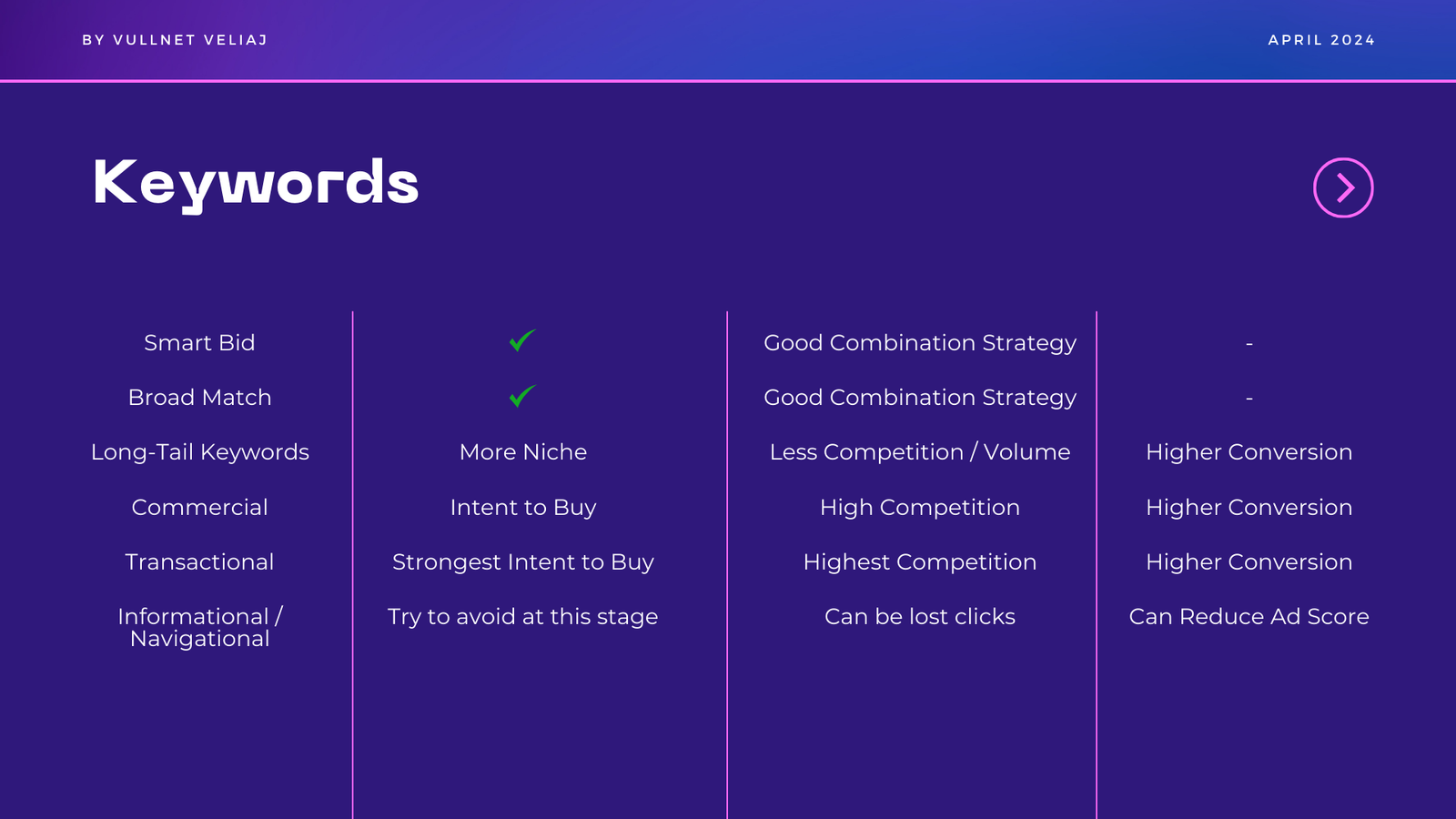Click the green checkmark beside Smart Bid
1456x819 pixels.
[522, 340]
